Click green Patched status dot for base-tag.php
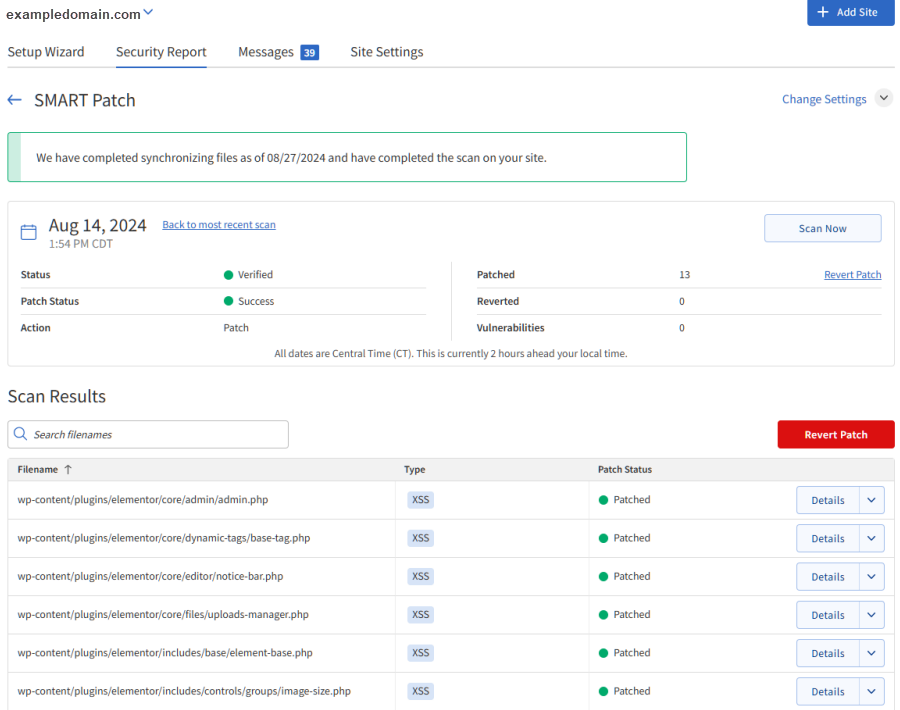The height and width of the screenshot is (710, 900). pos(603,538)
